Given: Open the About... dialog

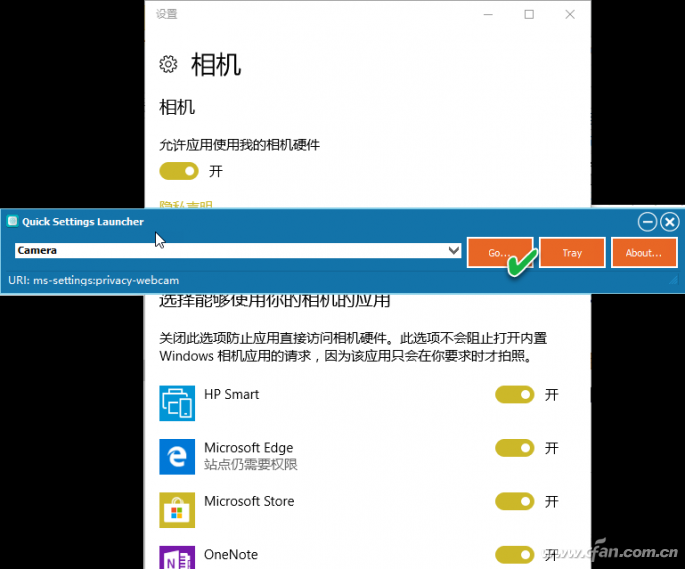Looking at the screenshot, I should (x=643, y=253).
